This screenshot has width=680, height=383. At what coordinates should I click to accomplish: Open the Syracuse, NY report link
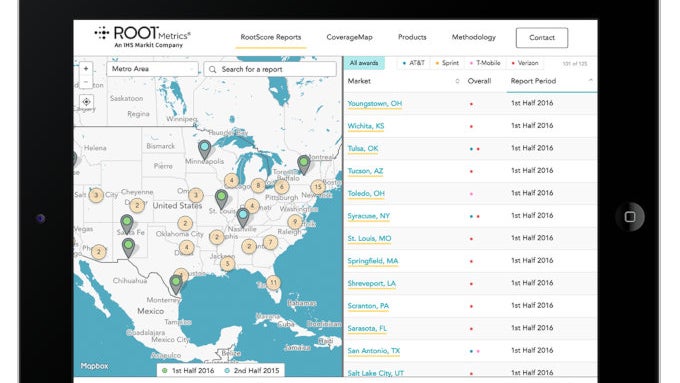[x=369, y=216]
